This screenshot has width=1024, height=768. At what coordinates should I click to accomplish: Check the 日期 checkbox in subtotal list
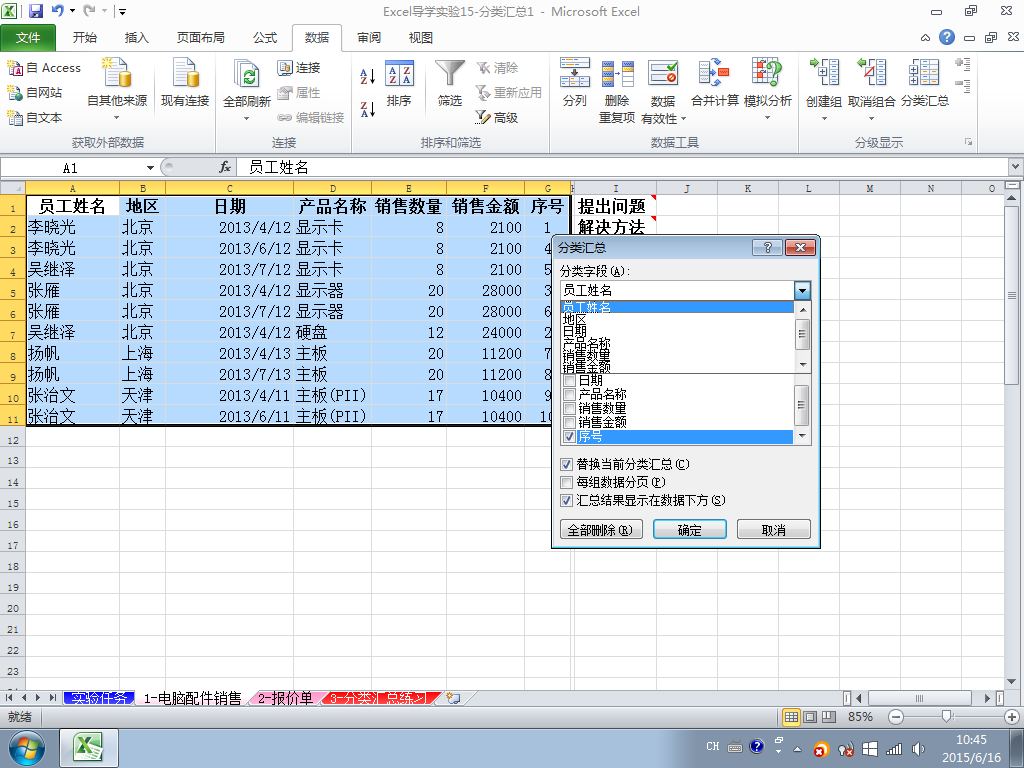click(x=569, y=380)
